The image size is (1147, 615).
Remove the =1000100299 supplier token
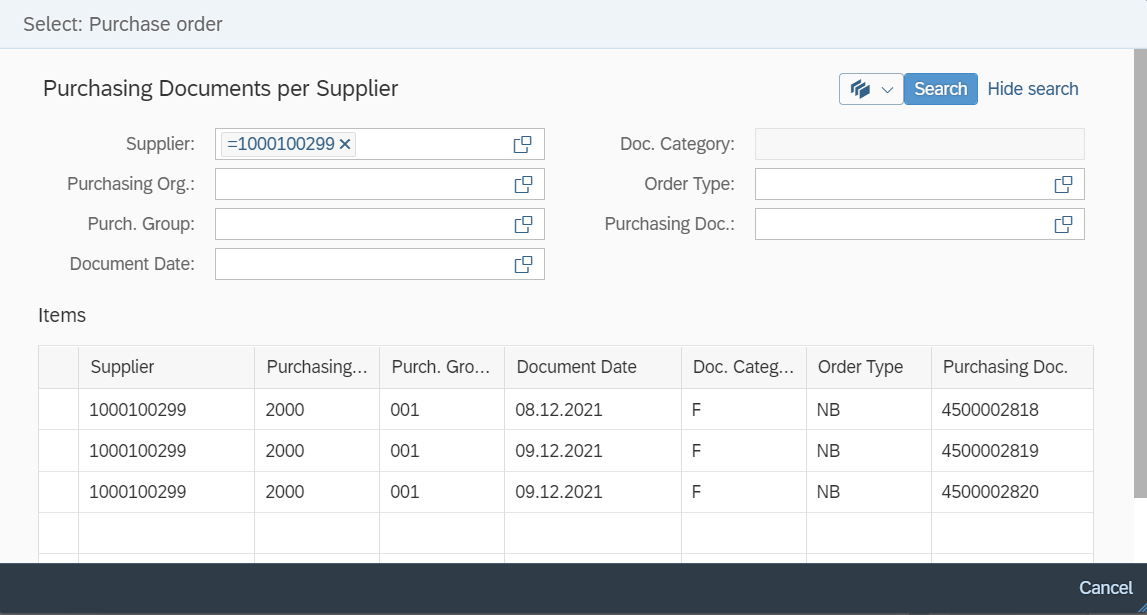click(x=345, y=145)
